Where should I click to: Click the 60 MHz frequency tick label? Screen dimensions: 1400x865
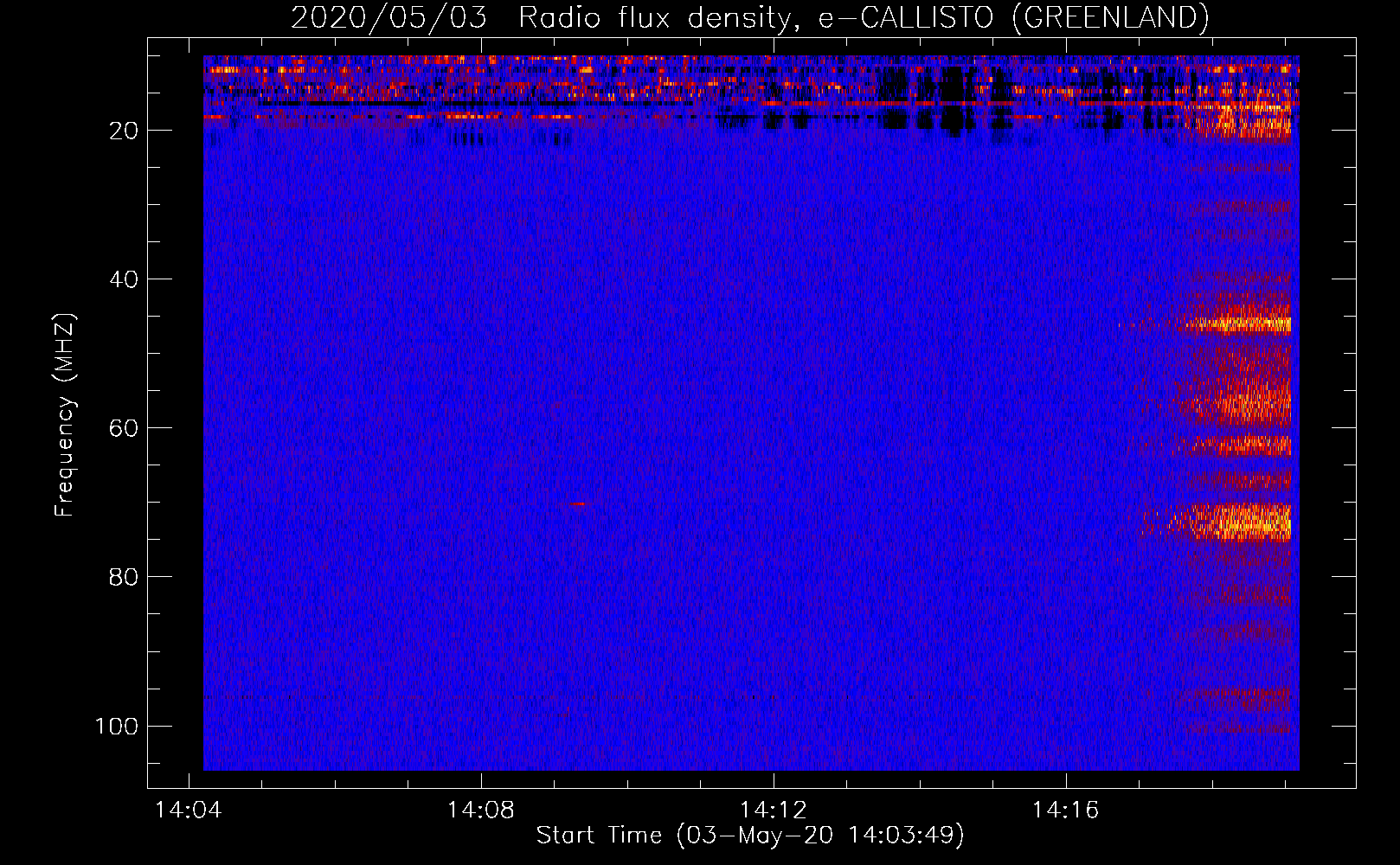(124, 428)
